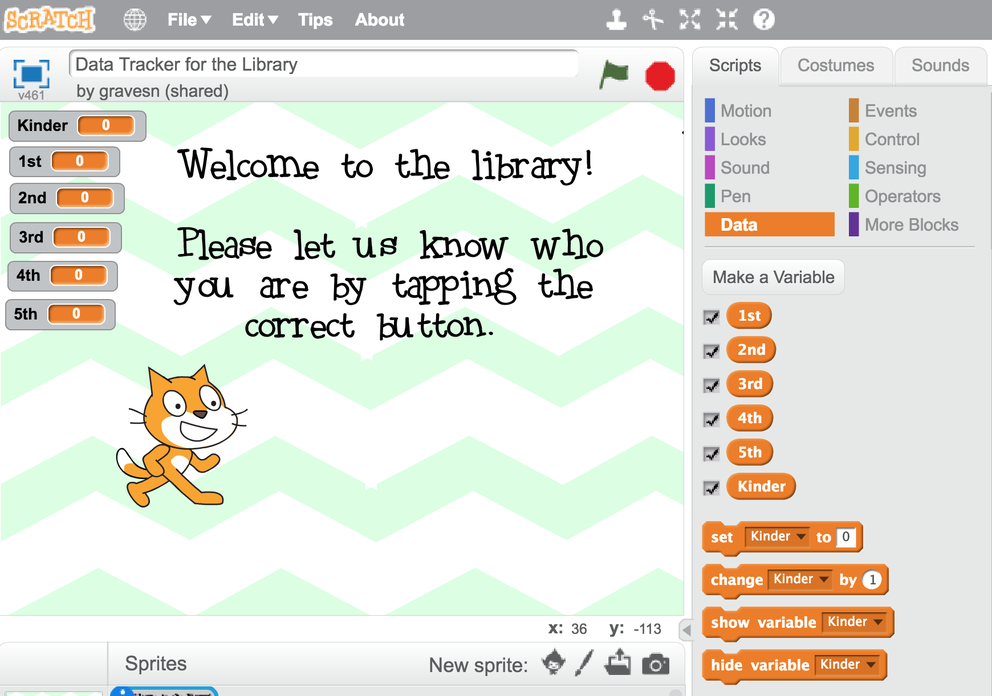Click the Make a Variable button
This screenshot has height=696, width=992.
tap(773, 277)
